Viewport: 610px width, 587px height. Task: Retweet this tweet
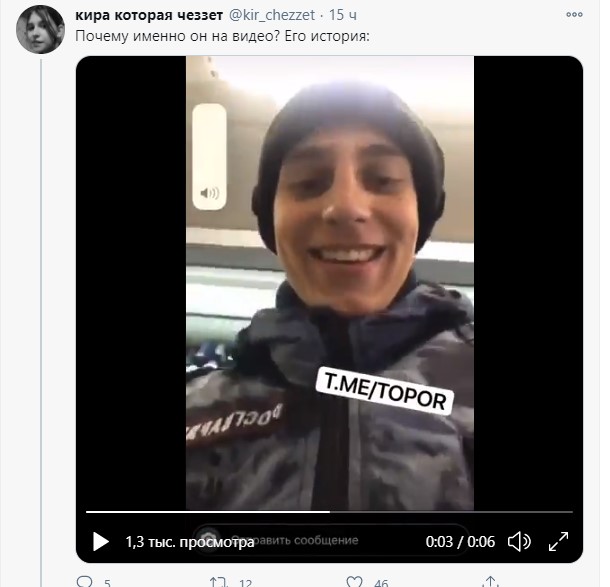[x=217, y=581]
